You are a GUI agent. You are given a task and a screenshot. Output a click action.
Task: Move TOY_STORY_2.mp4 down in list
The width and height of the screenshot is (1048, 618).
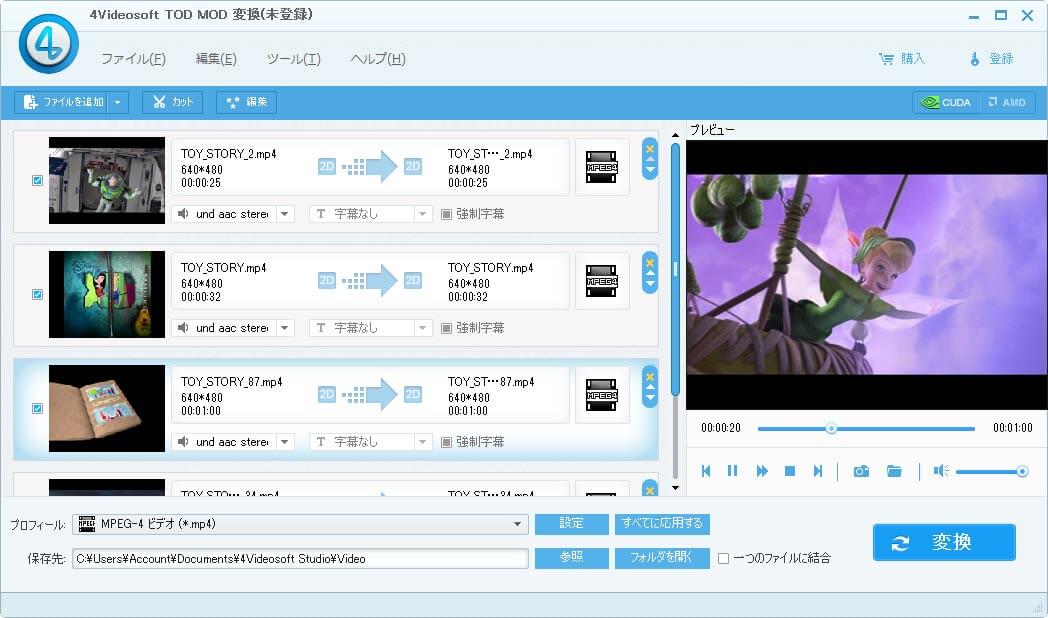(650, 170)
